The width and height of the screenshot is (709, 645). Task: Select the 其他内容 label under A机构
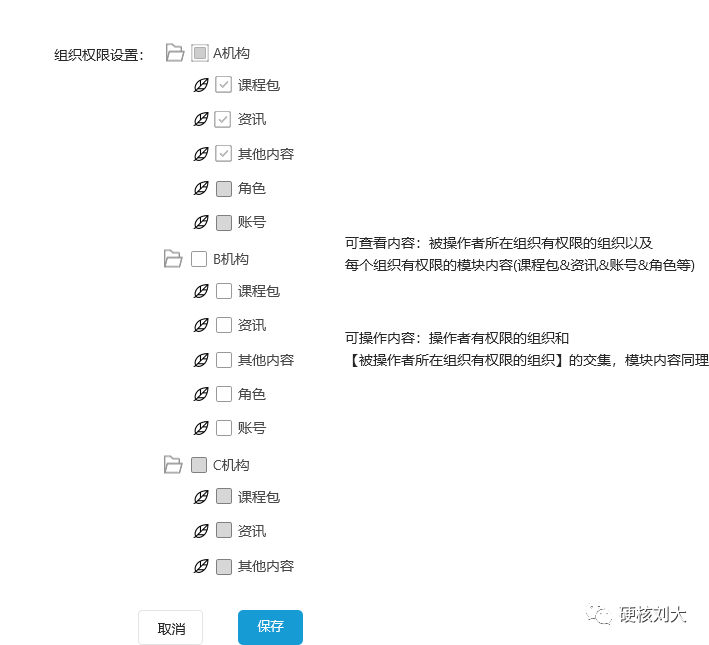point(265,154)
